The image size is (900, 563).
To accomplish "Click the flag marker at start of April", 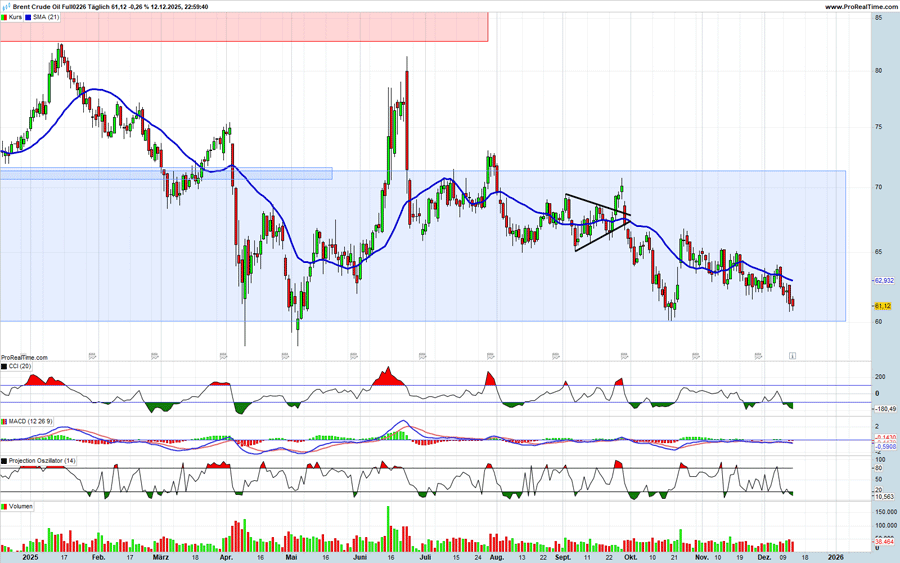I will click(x=223, y=353).
